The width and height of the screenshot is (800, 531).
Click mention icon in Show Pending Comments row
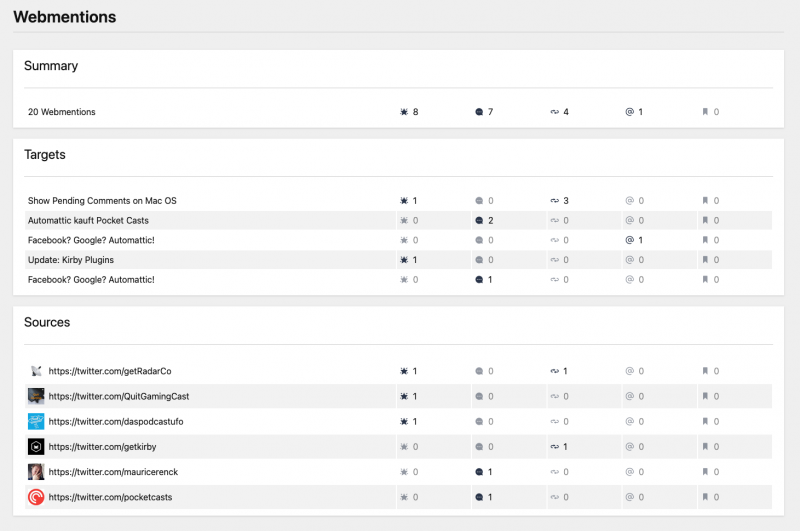point(630,200)
